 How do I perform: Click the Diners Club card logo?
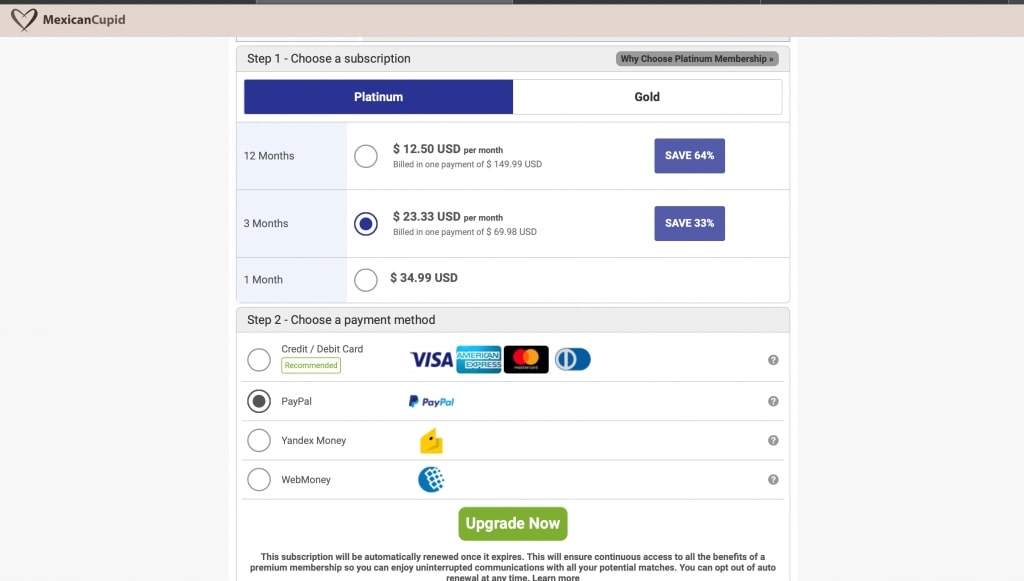[573, 360]
